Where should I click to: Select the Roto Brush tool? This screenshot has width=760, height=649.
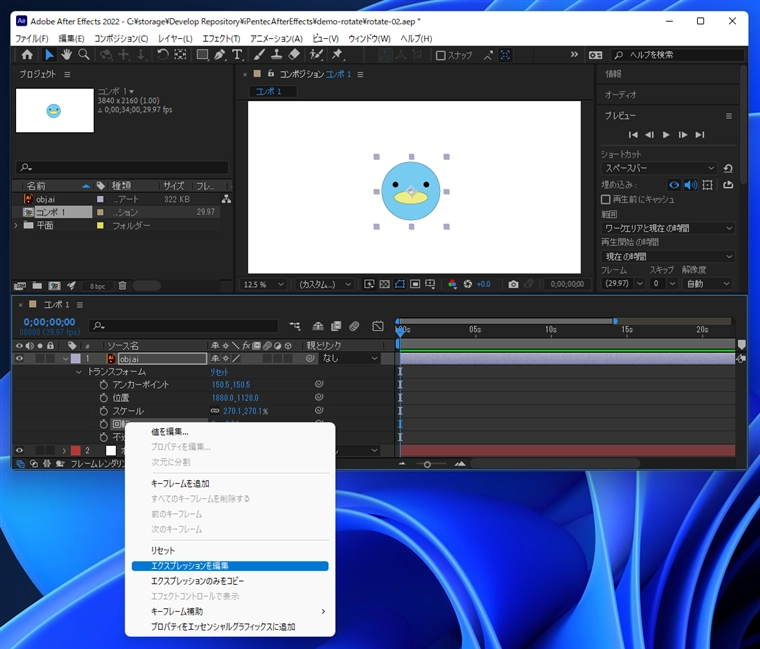pos(316,55)
